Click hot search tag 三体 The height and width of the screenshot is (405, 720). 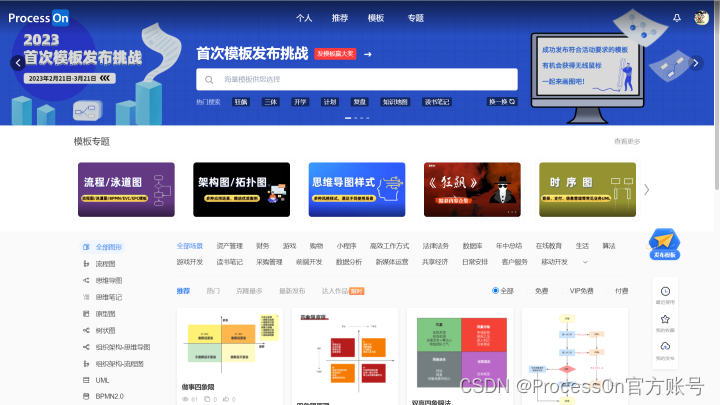270,102
